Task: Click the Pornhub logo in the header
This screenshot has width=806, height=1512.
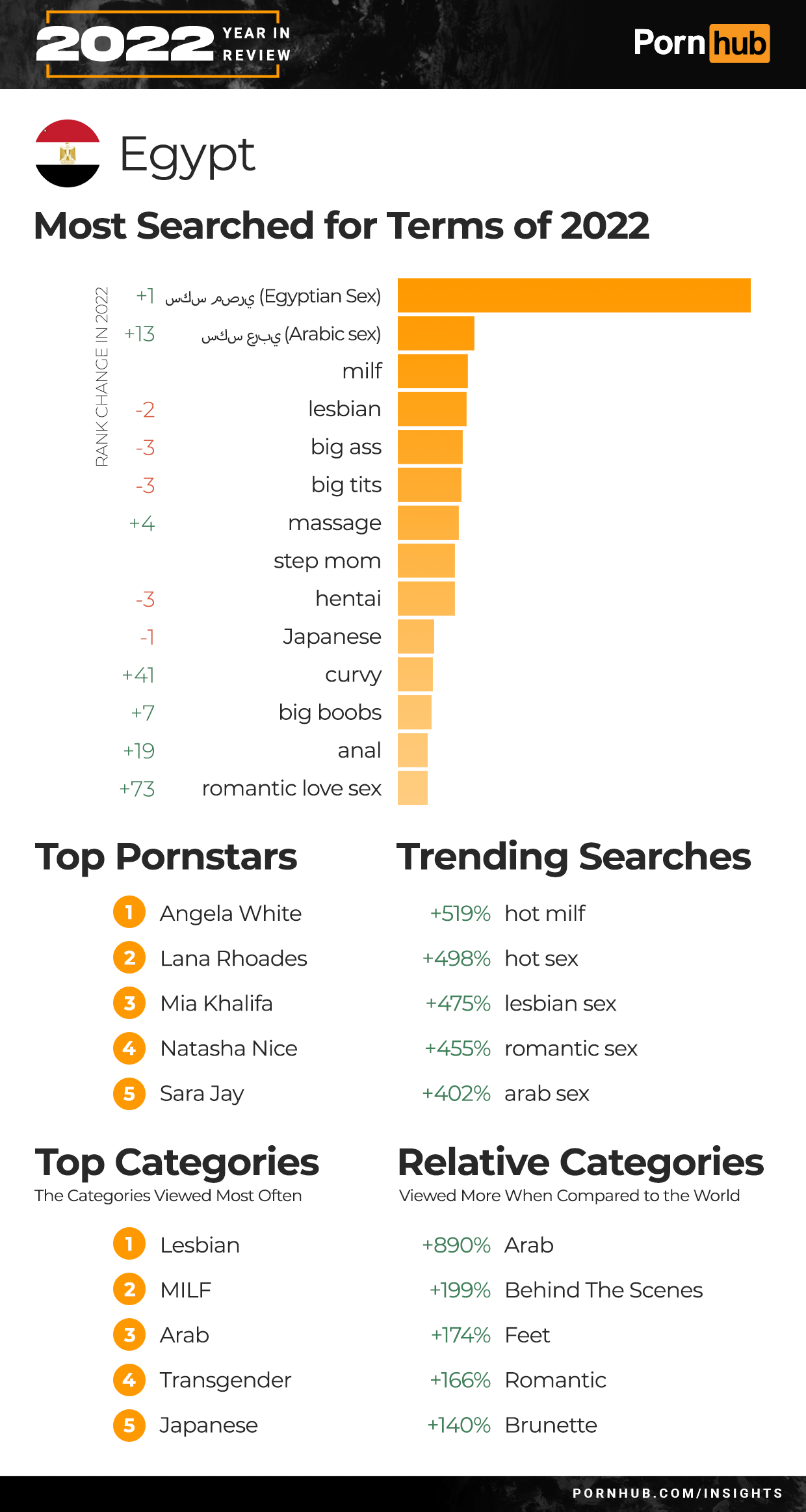Action: (x=701, y=44)
